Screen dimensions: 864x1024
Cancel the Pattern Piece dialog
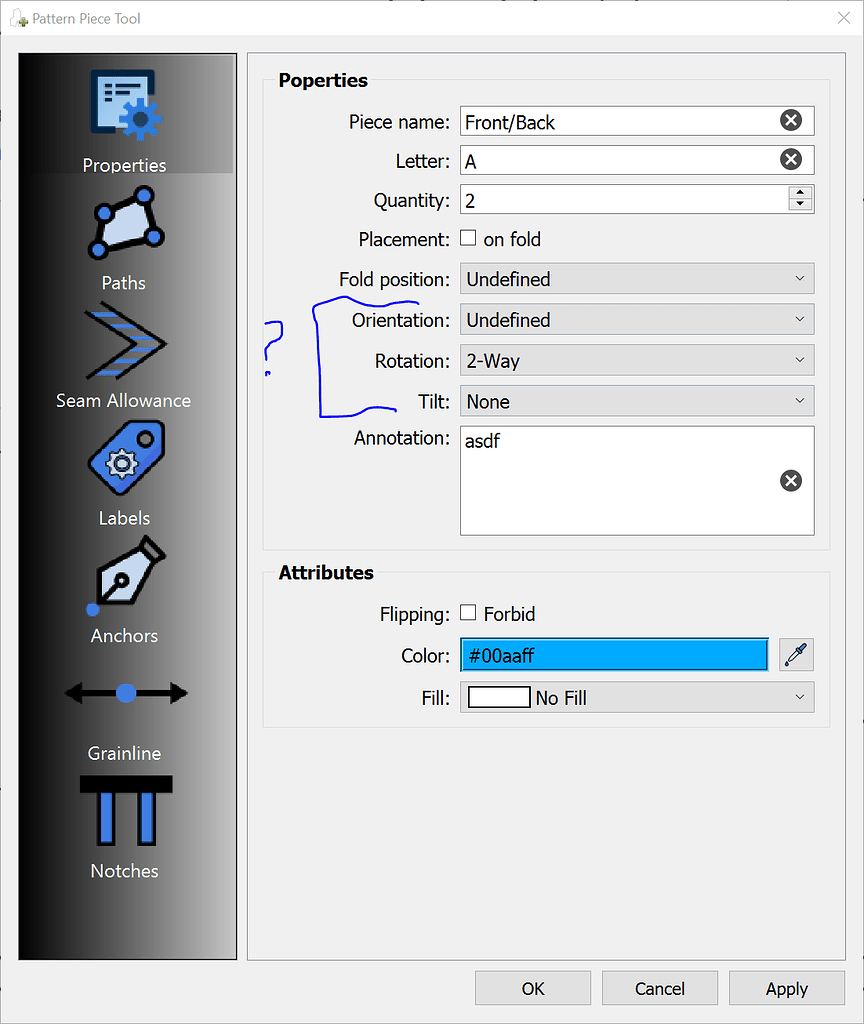[659, 988]
